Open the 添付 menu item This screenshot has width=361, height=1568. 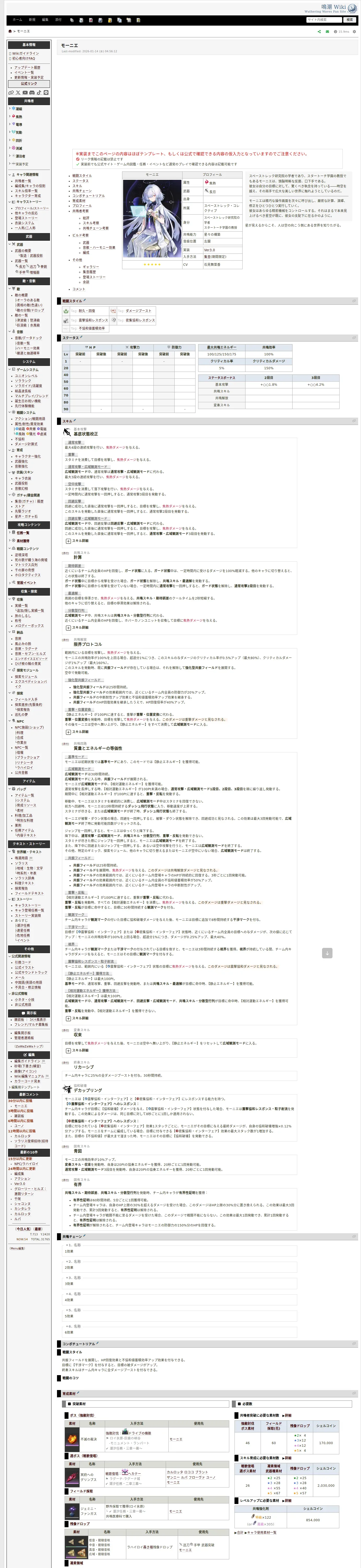[59, 20]
